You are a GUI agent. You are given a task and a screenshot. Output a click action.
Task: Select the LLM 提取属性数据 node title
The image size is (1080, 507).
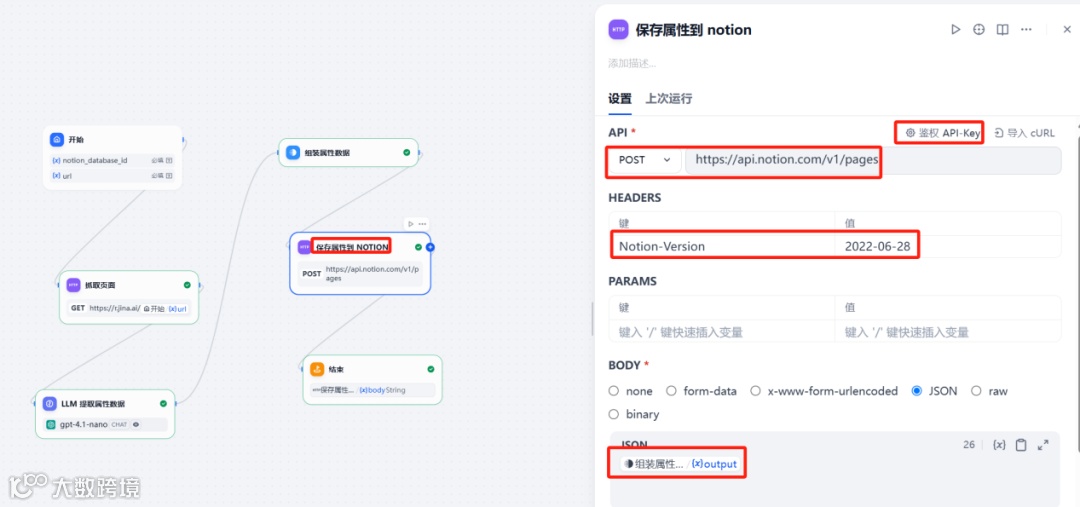click(x=93, y=404)
